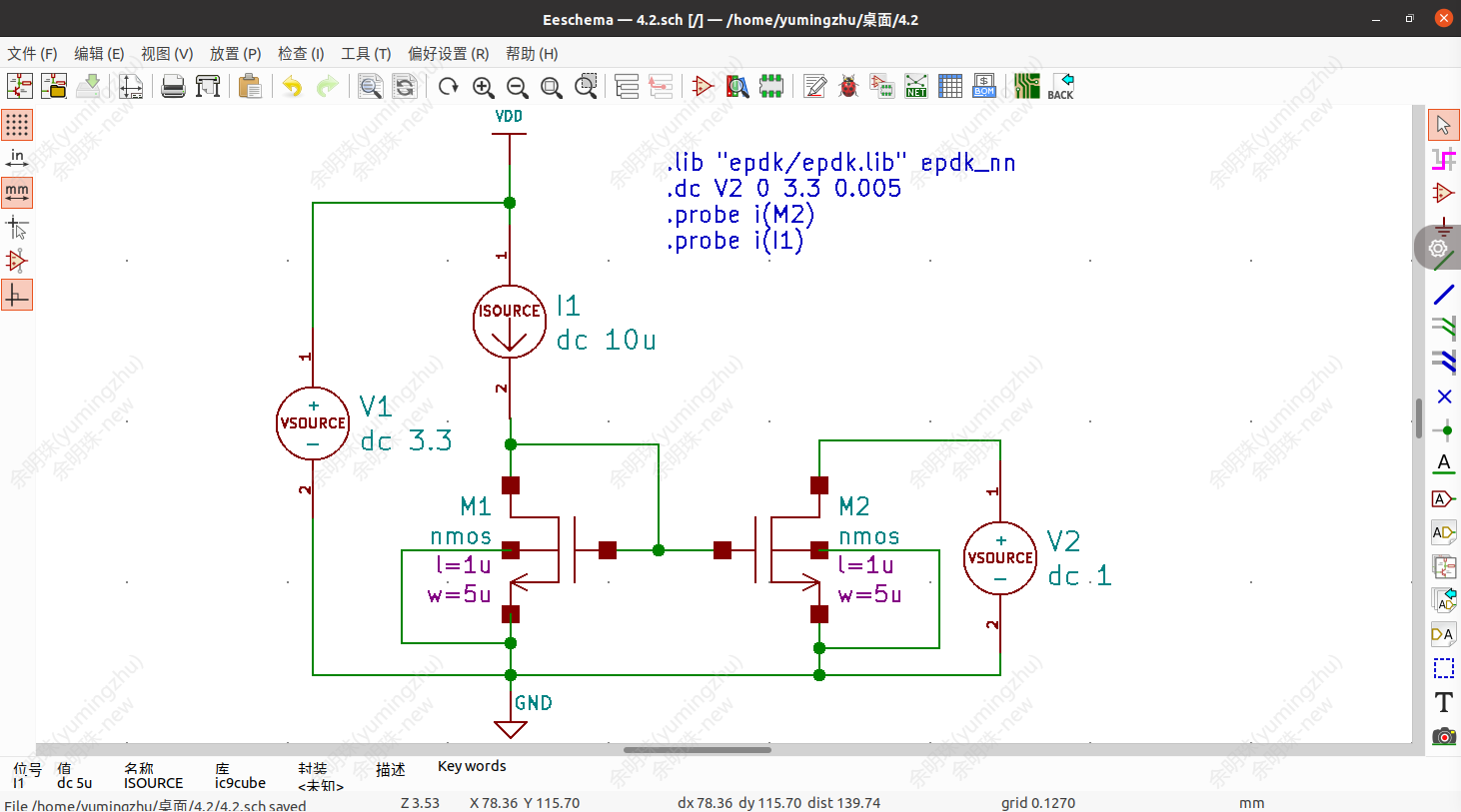Open the 偏好设置 (R) menu
1461x812 pixels.
448,54
